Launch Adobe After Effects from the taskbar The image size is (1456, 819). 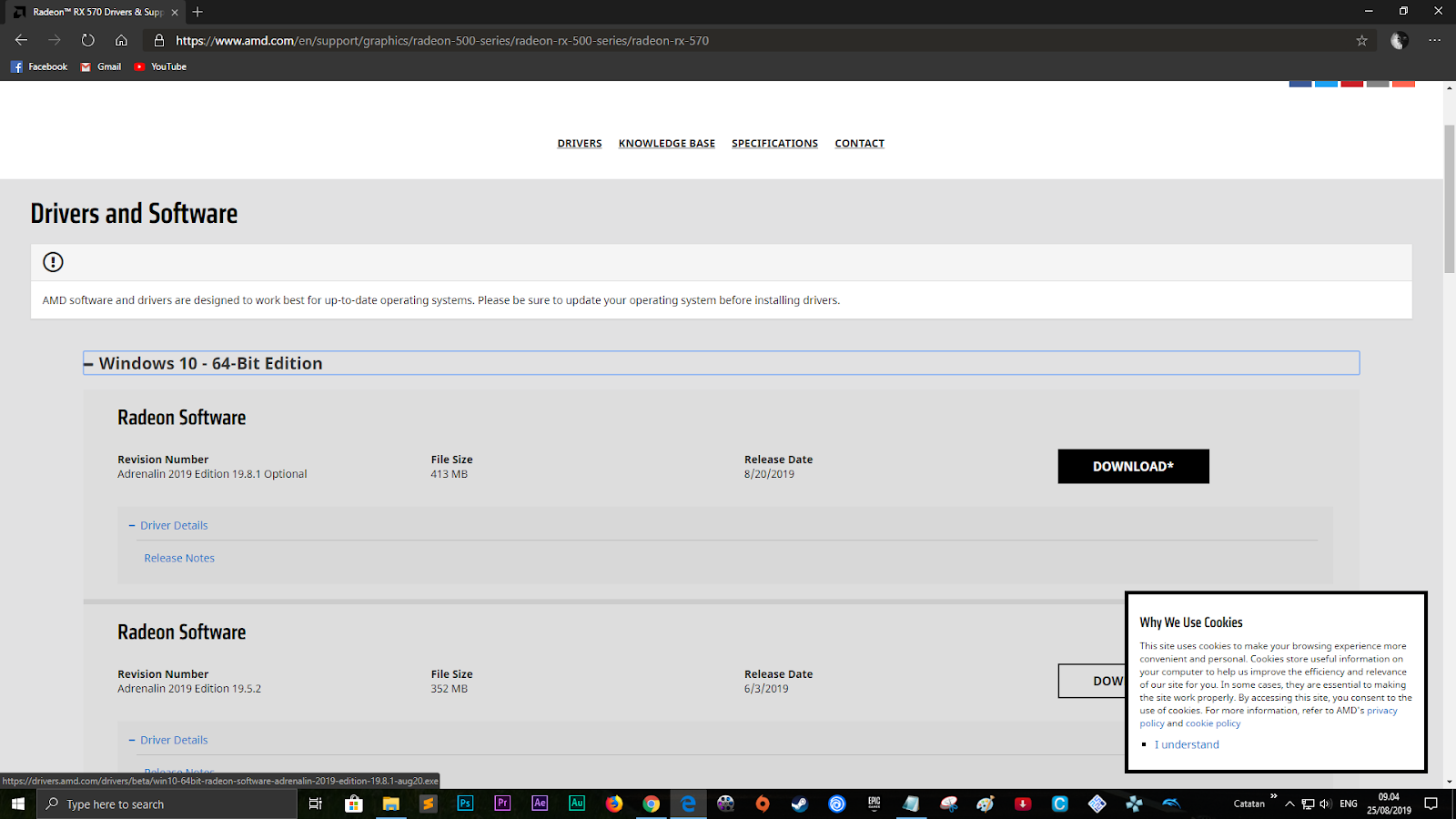point(540,804)
